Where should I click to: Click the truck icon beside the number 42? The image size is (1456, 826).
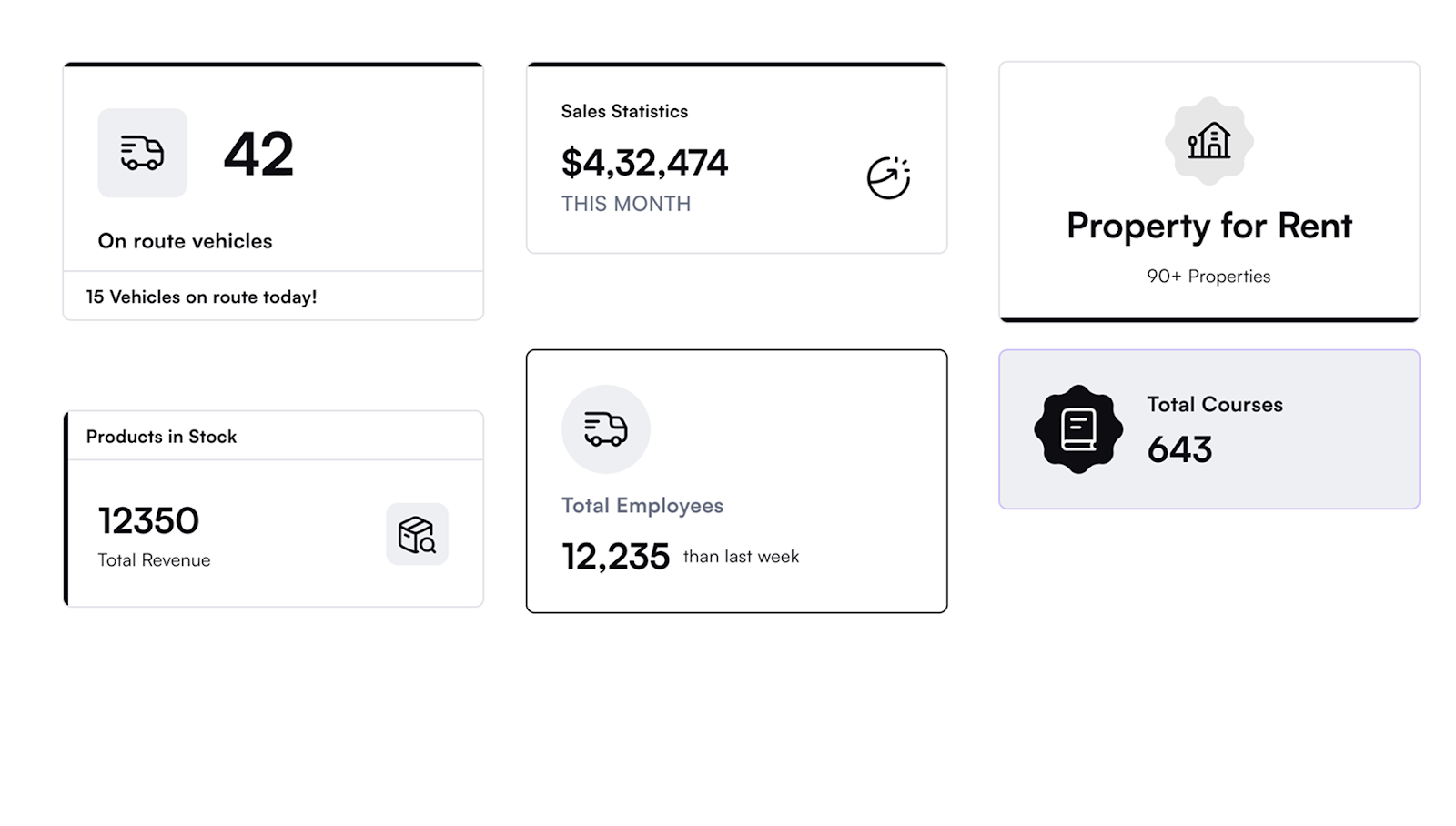point(142,153)
